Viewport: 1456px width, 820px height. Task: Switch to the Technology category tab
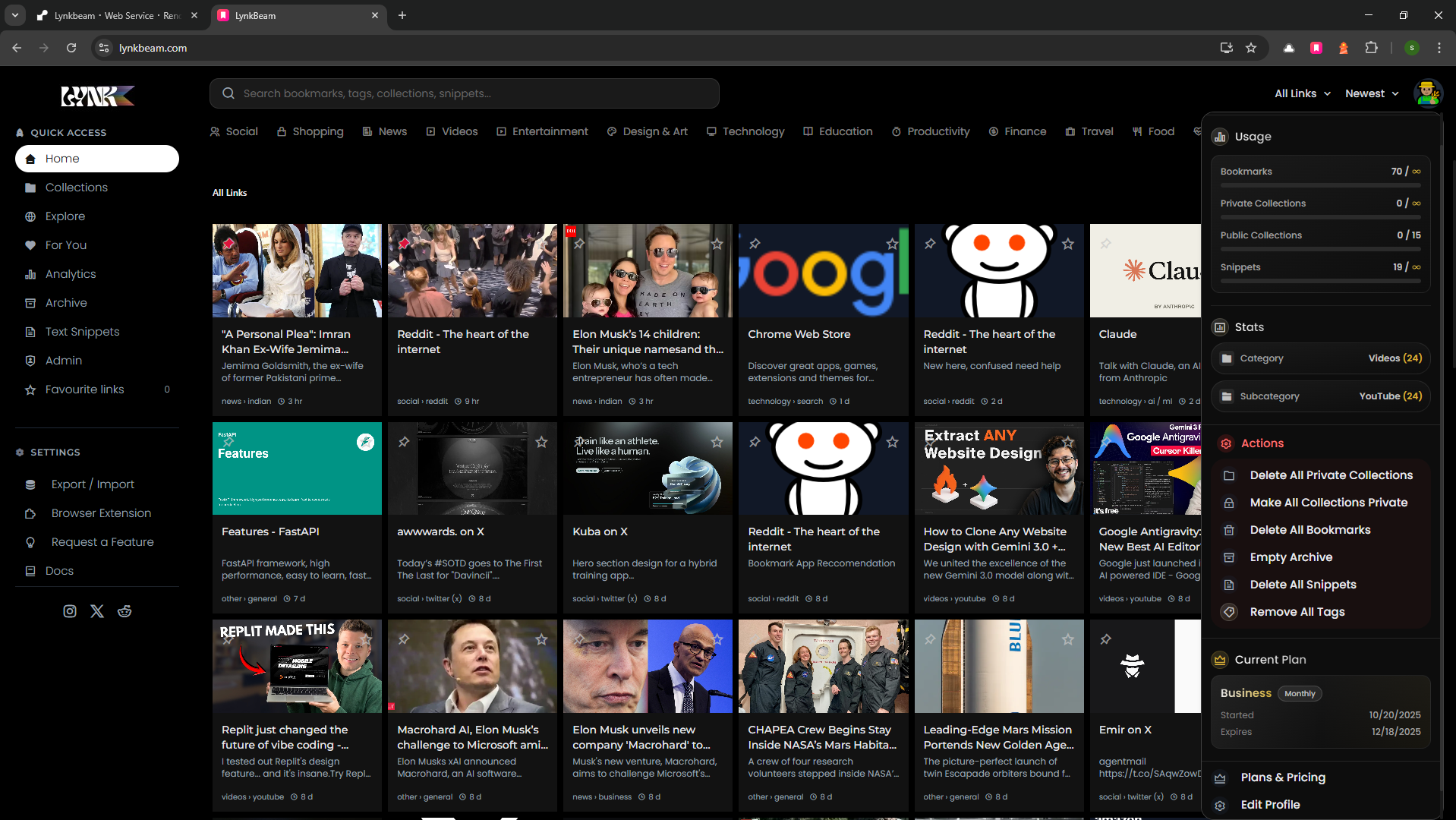(745, 131)
